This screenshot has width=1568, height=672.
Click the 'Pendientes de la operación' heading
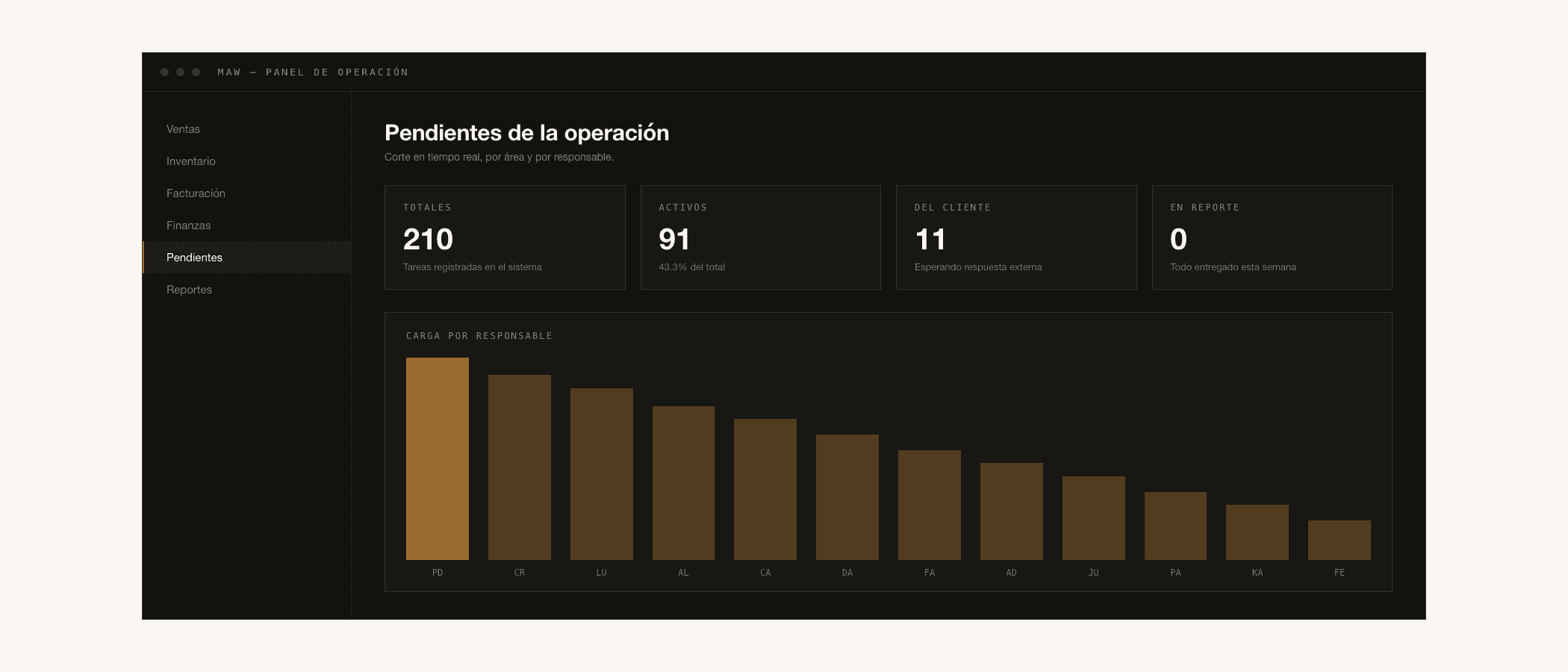pos(527,133)
